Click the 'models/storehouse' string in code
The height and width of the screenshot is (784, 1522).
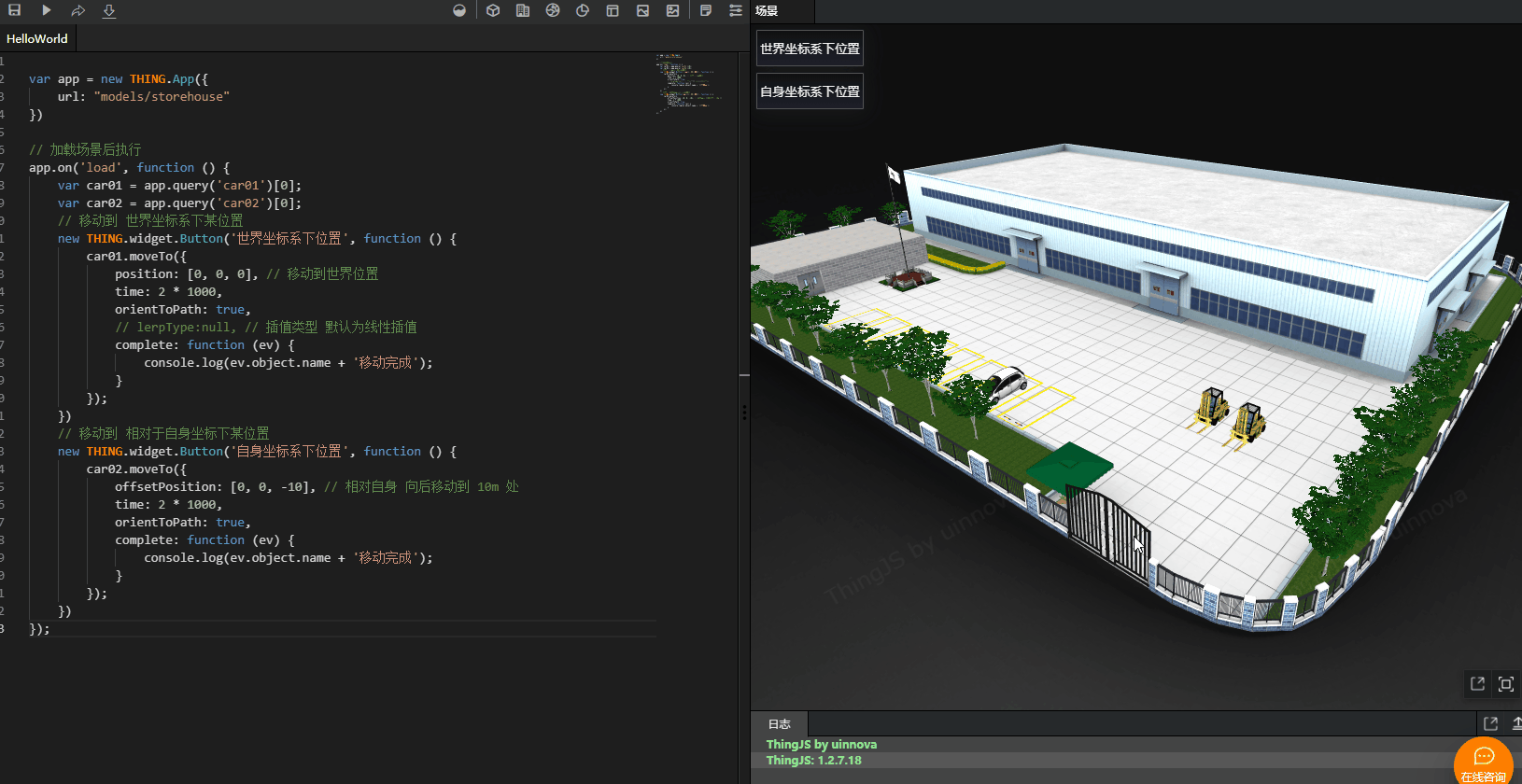click(162, 96)
